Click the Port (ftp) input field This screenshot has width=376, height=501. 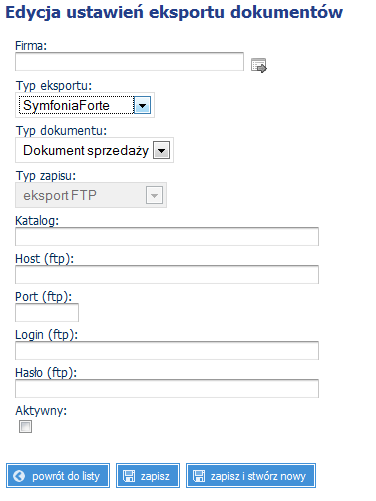tap(47, 313)
